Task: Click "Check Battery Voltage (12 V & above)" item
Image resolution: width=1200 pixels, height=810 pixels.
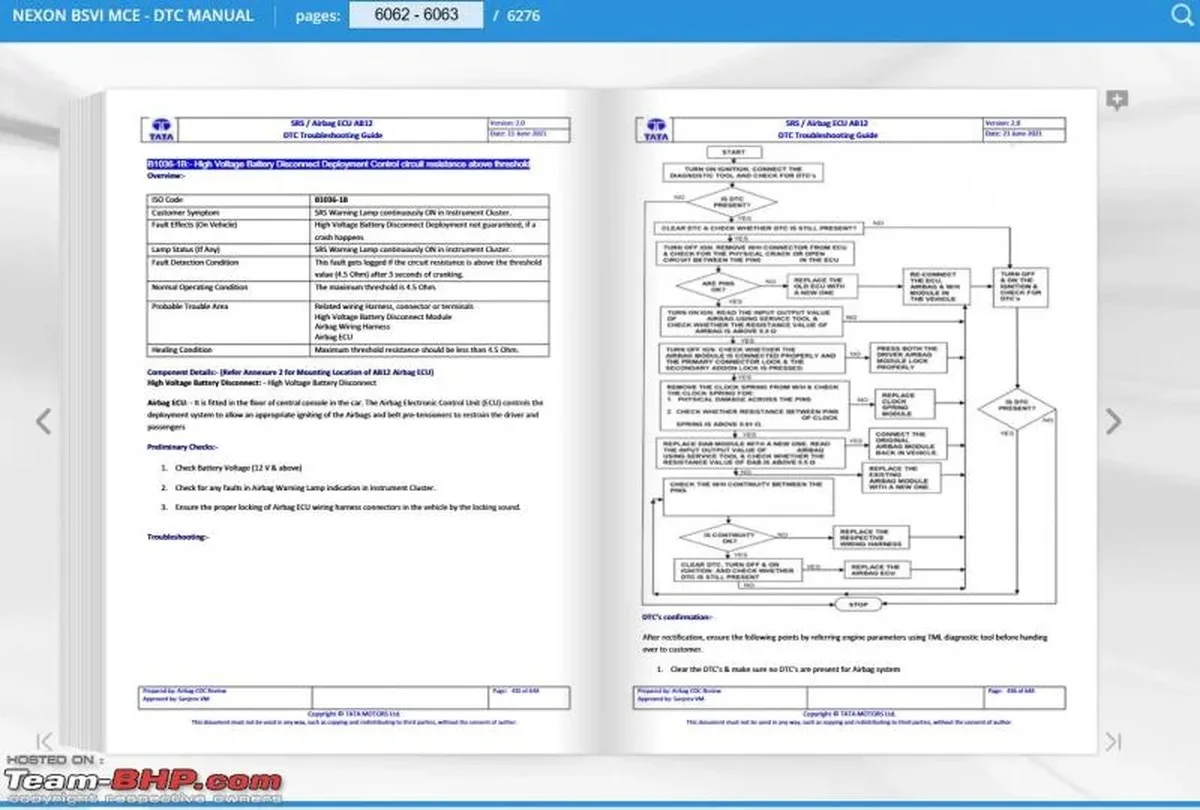Action: point(237,468)
